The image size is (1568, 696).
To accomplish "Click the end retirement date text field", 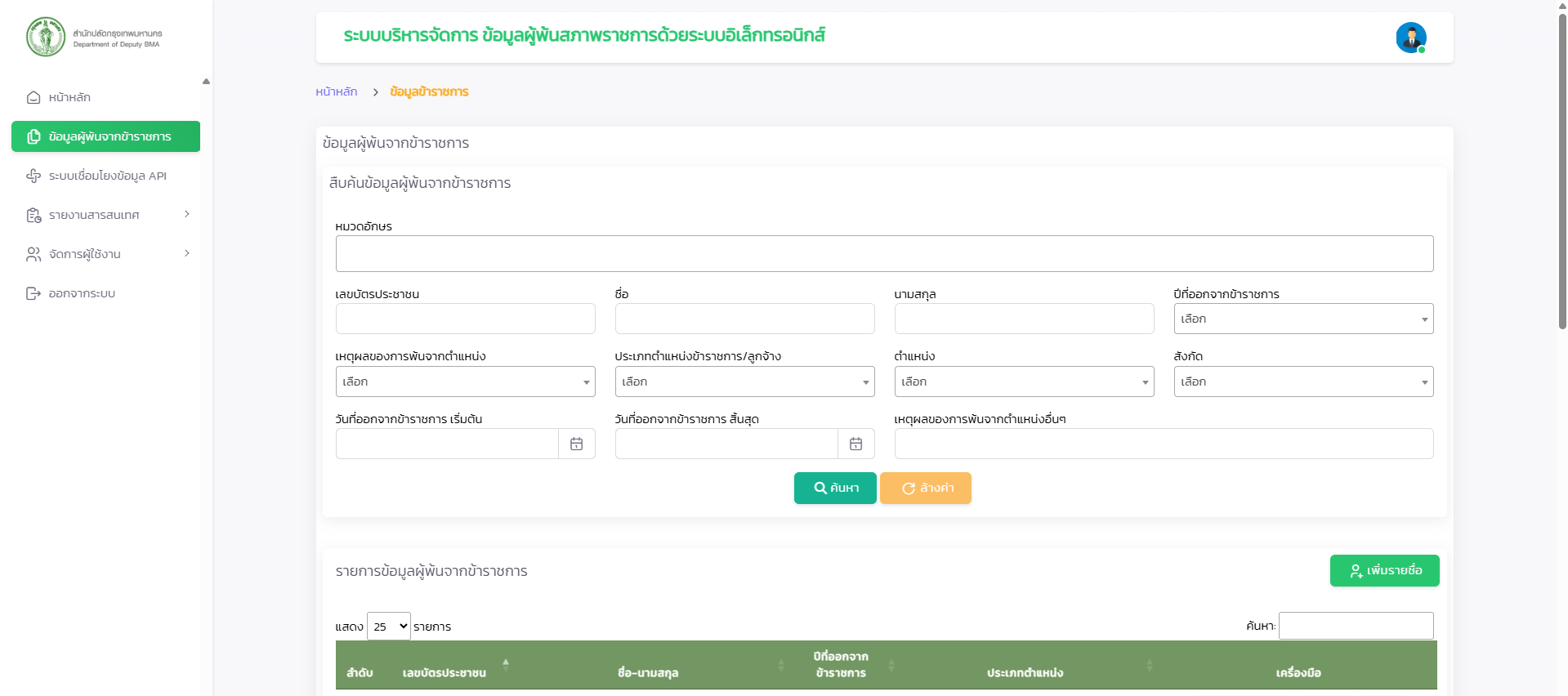I will [726, 444].
